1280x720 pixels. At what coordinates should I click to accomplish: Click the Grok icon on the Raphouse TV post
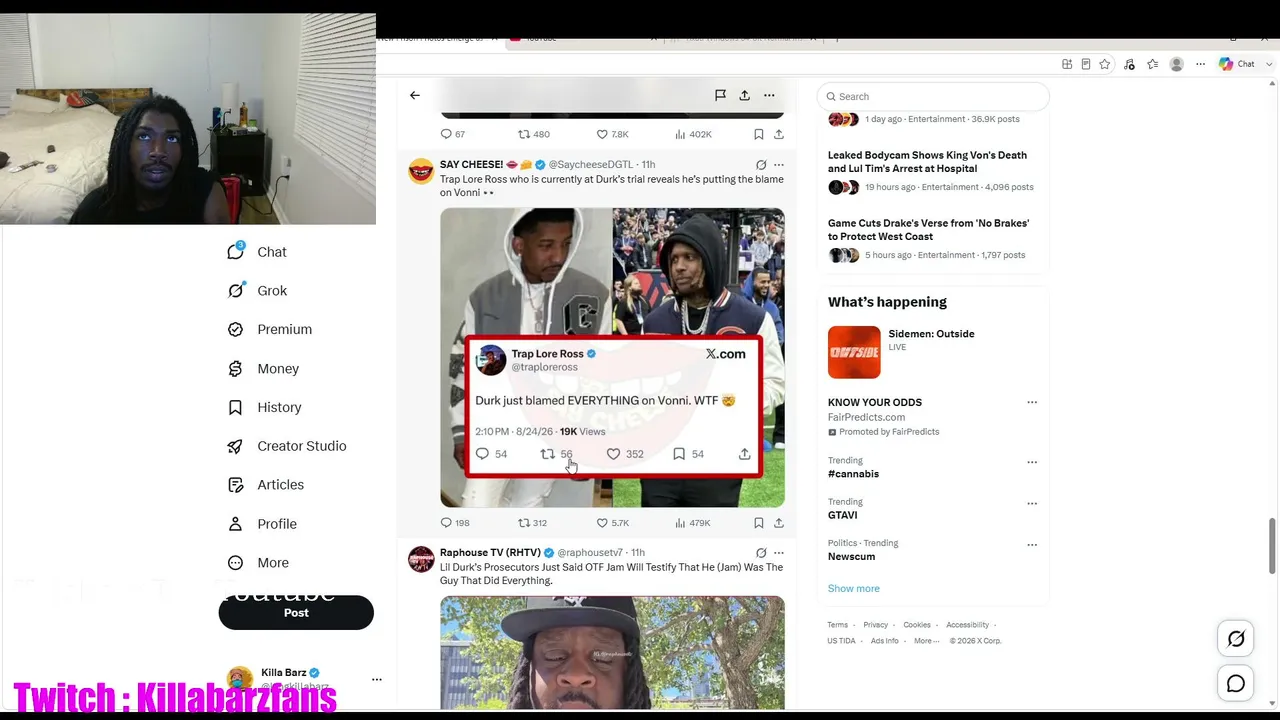point(761,553)
